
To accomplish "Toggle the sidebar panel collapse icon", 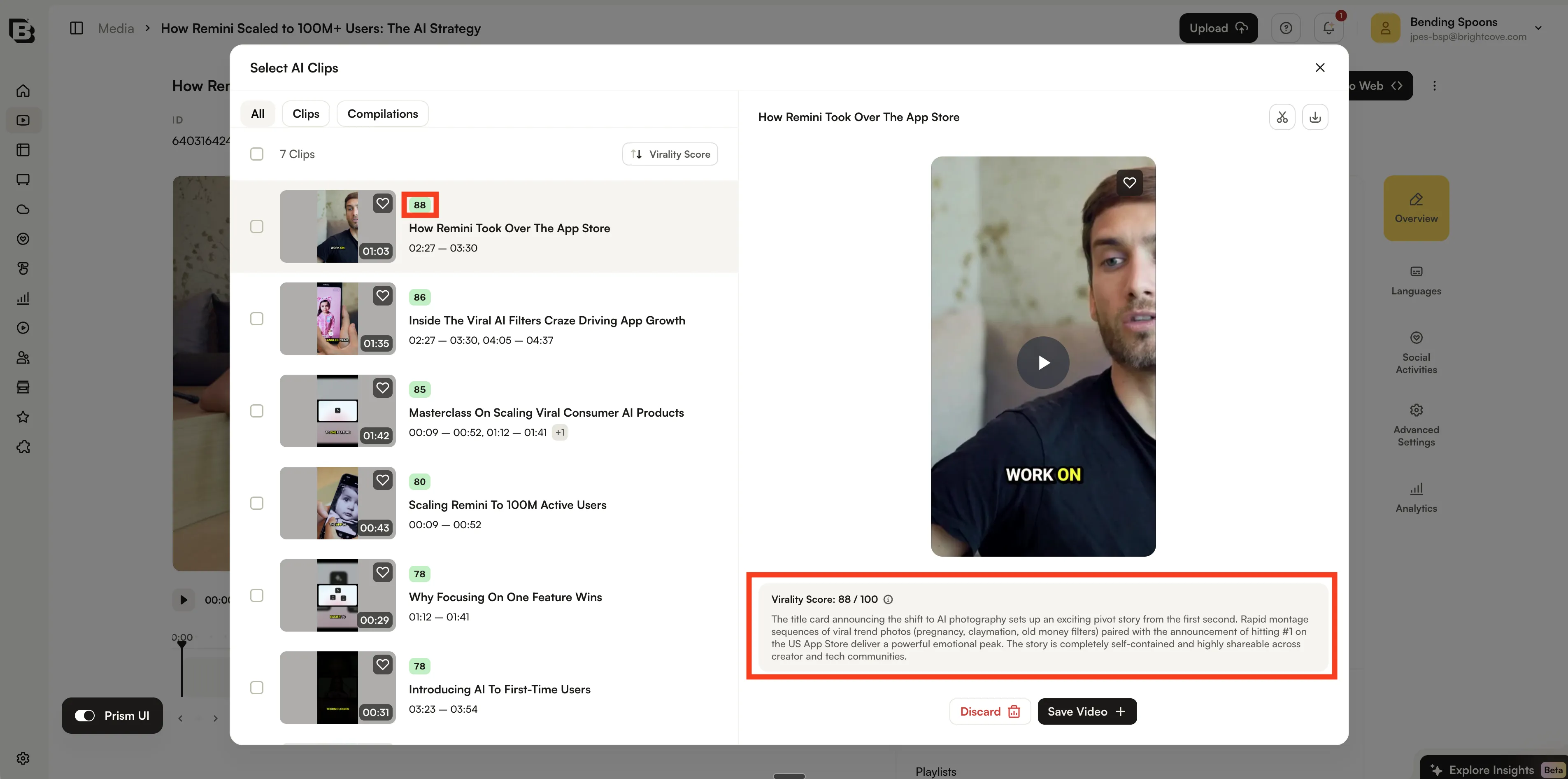I will click(x=76, y=28).
